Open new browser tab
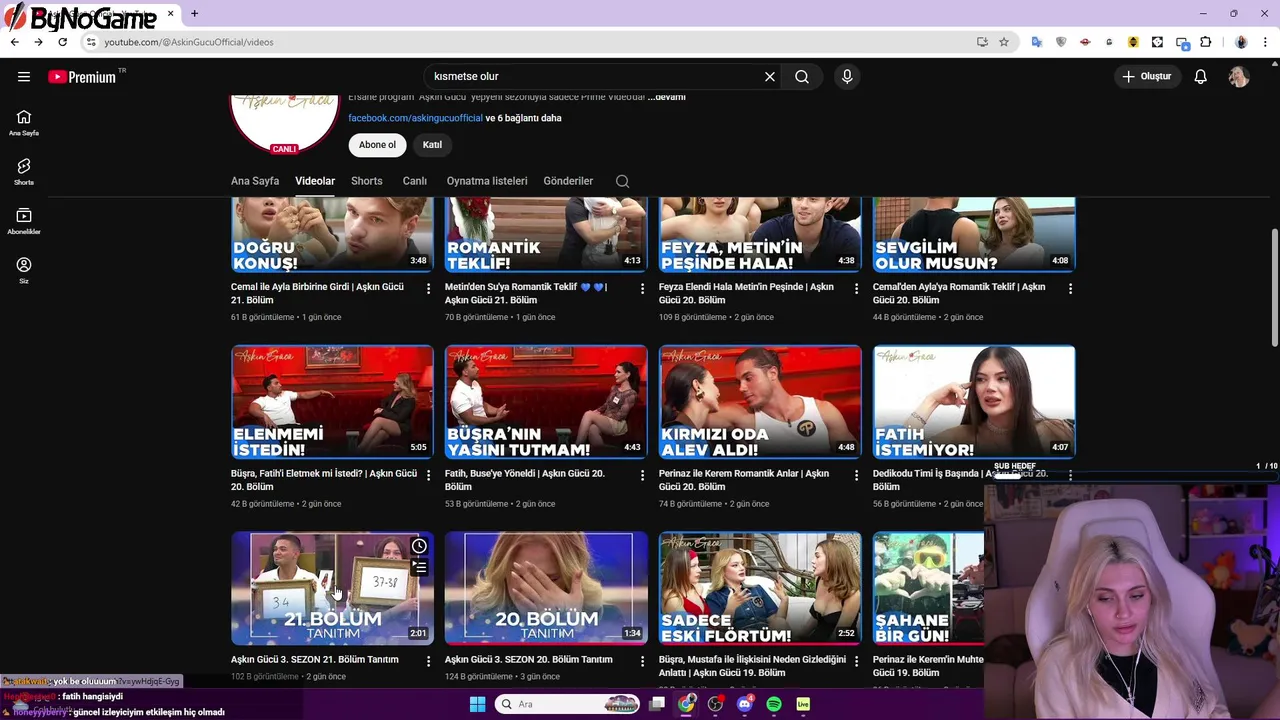 point(194,14)
